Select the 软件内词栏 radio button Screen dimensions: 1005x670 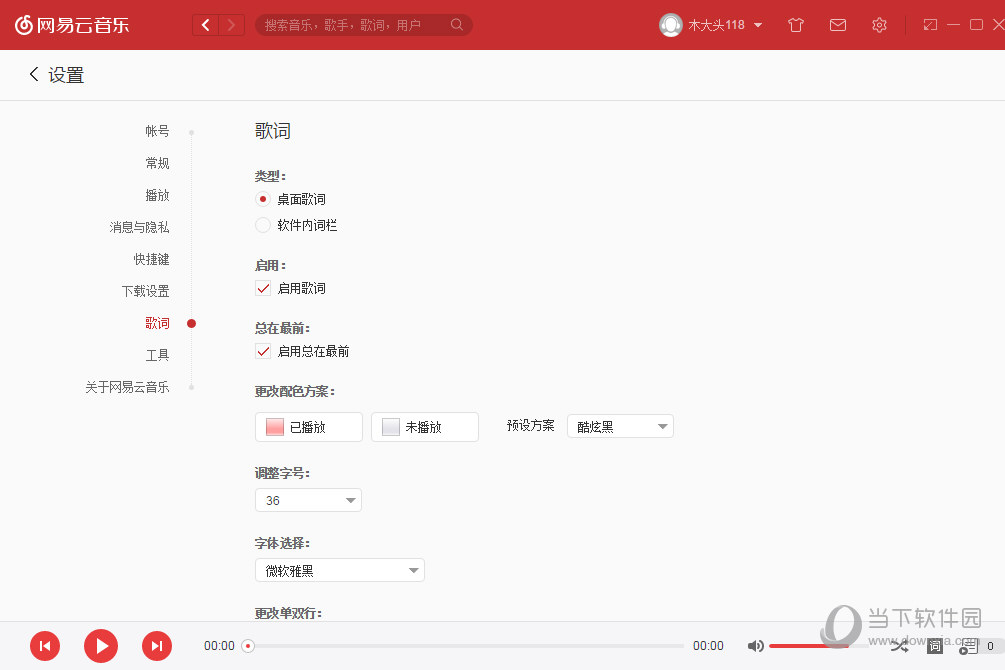(x=262, y=225)
